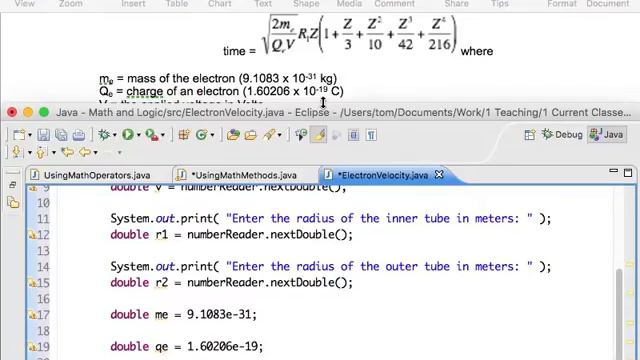Click the Run External Tools icon

[152, 135]
